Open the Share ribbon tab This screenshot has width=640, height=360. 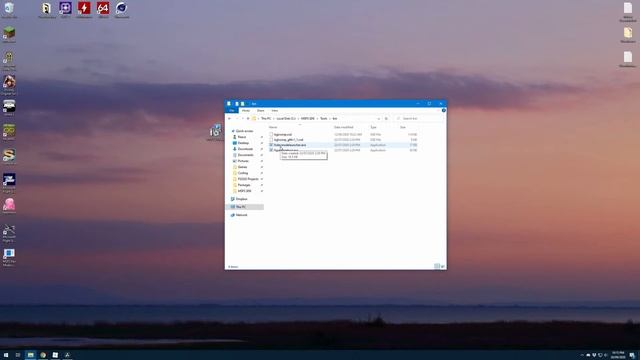[x=260, y=111]
